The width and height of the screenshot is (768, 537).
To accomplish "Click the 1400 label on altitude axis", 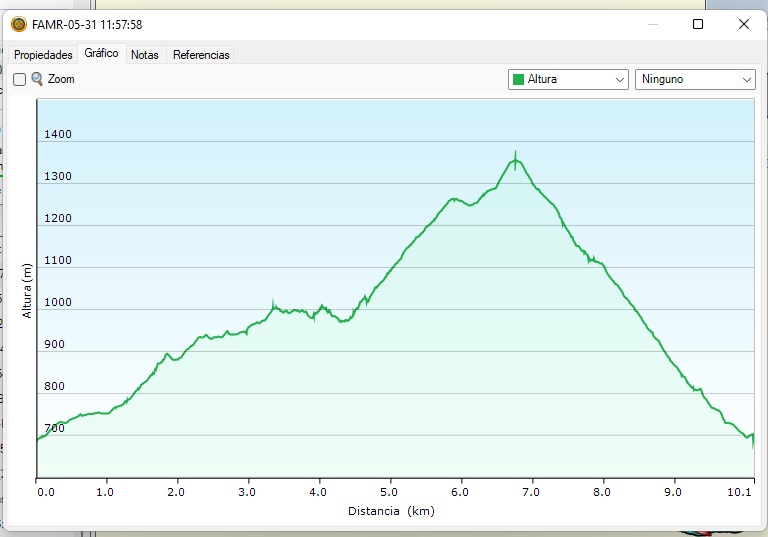I will [57, 134].
